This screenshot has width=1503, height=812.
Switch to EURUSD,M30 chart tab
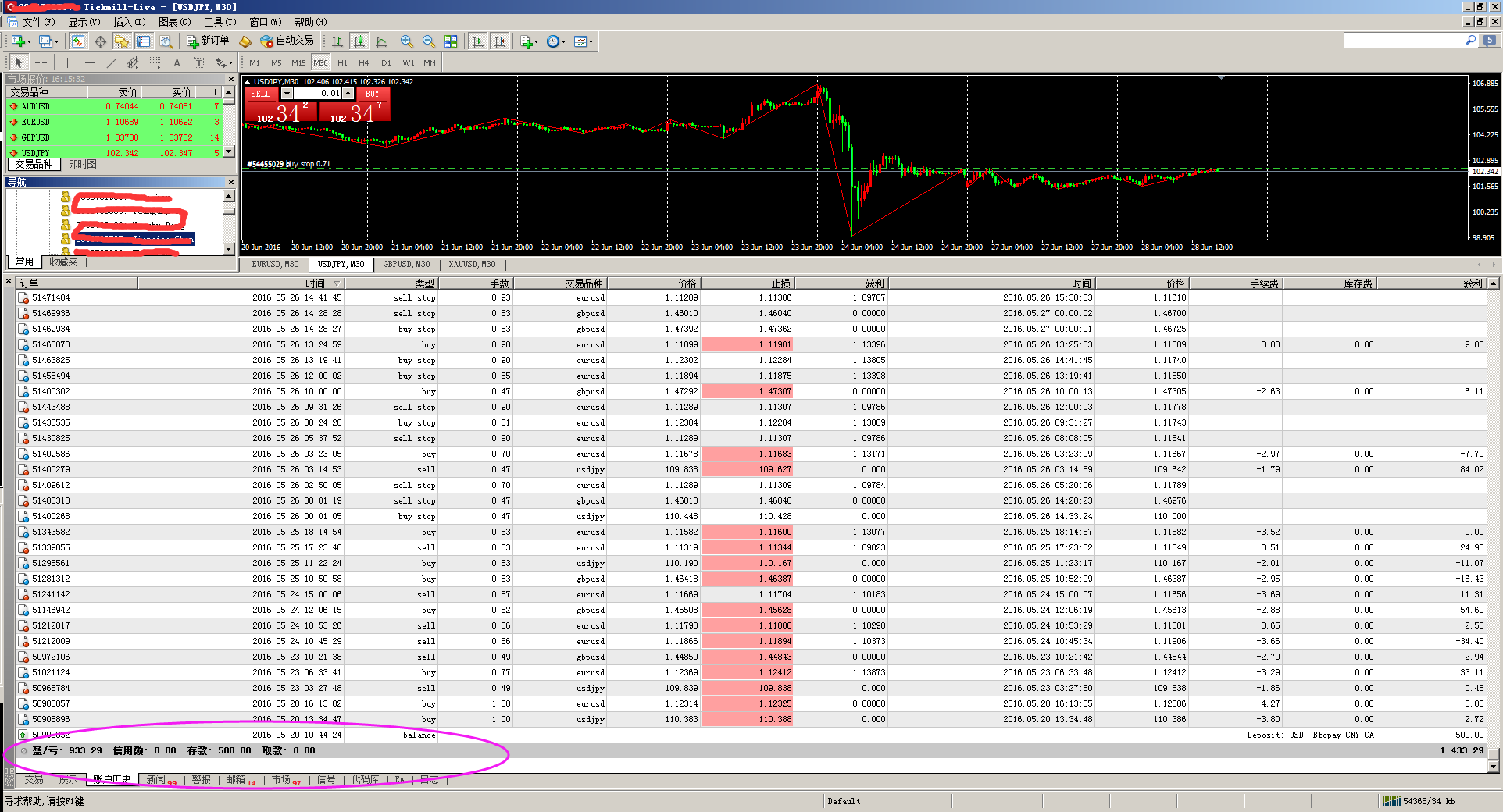275,265
